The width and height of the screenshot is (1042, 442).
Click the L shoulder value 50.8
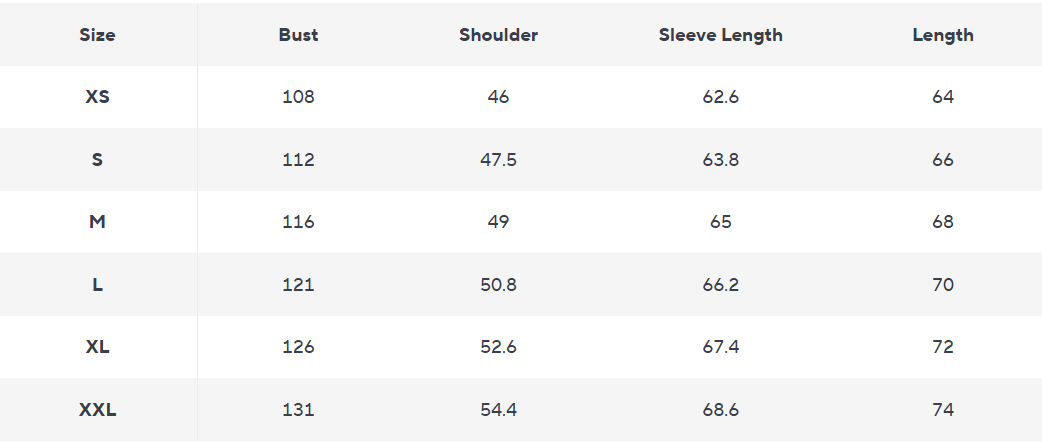click(498, 285)
